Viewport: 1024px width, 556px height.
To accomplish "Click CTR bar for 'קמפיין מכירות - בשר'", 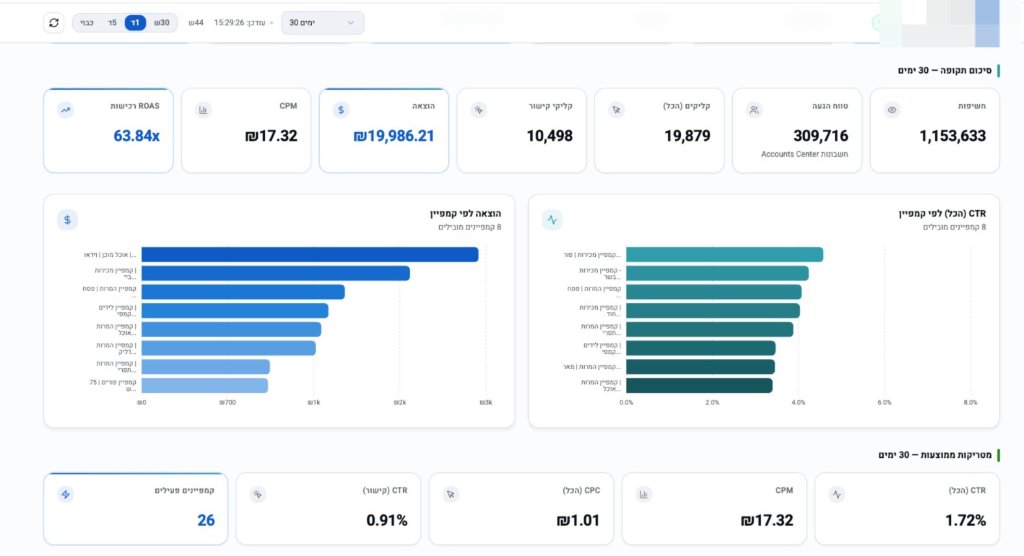I will pyautogui.click(x=717, y=273).
